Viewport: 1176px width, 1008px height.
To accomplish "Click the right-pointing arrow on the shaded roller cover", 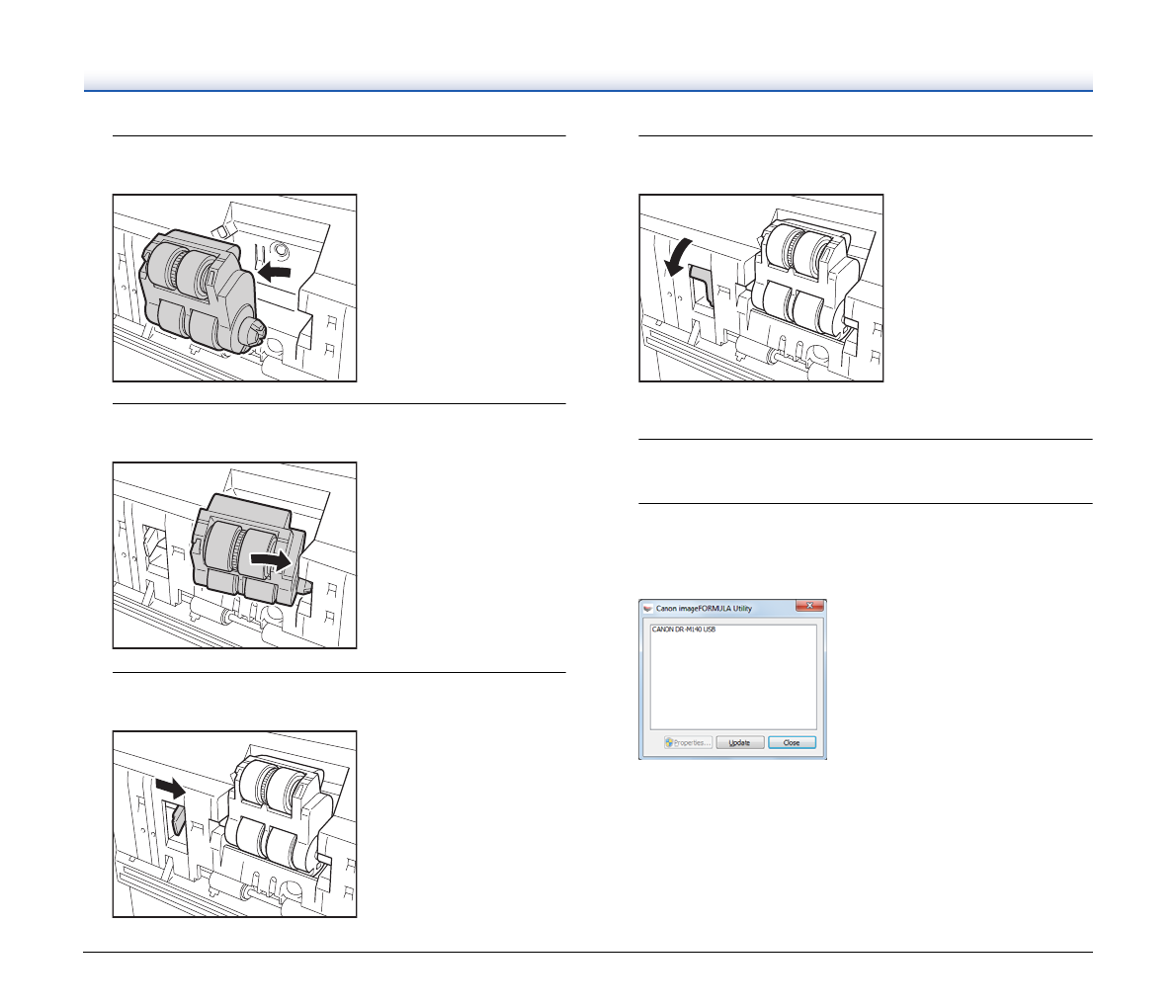I will [x=272, y=559].
